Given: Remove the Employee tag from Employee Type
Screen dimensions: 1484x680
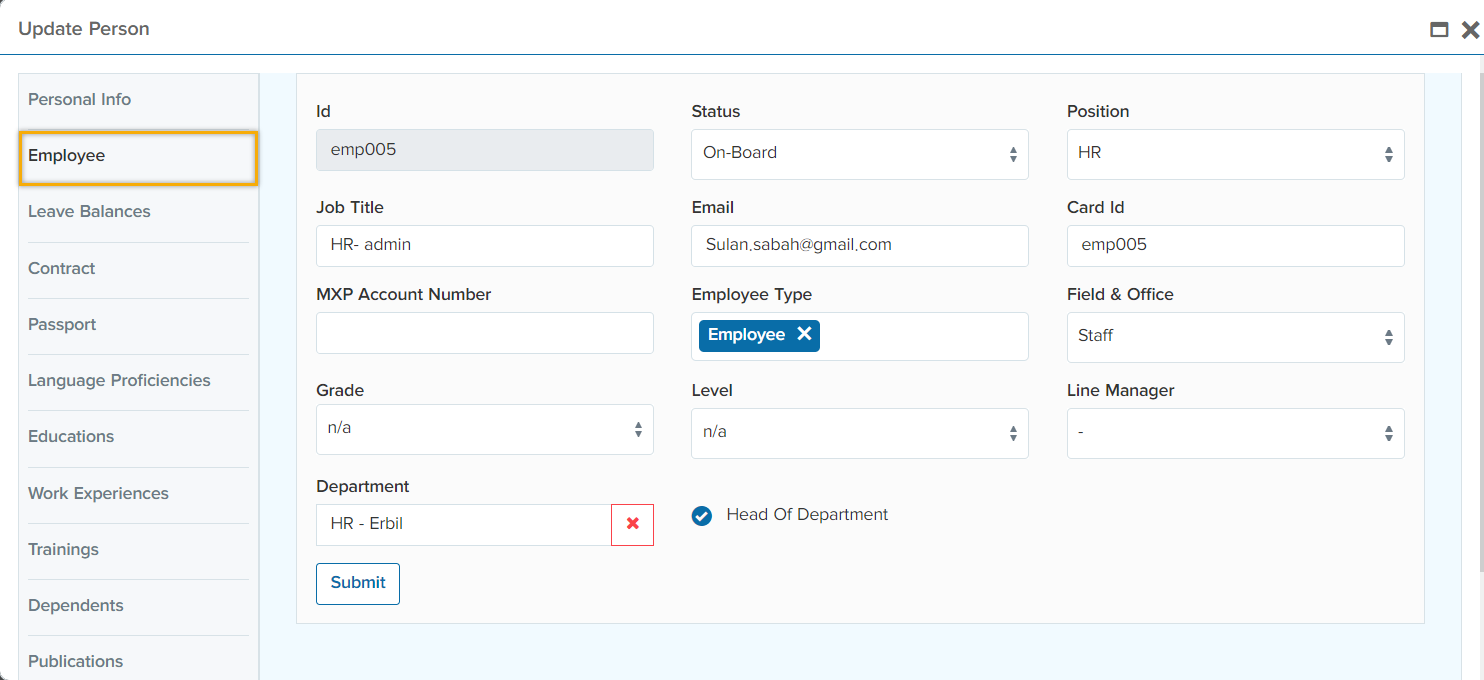Looking at the screenshot, I should [804, 335].
